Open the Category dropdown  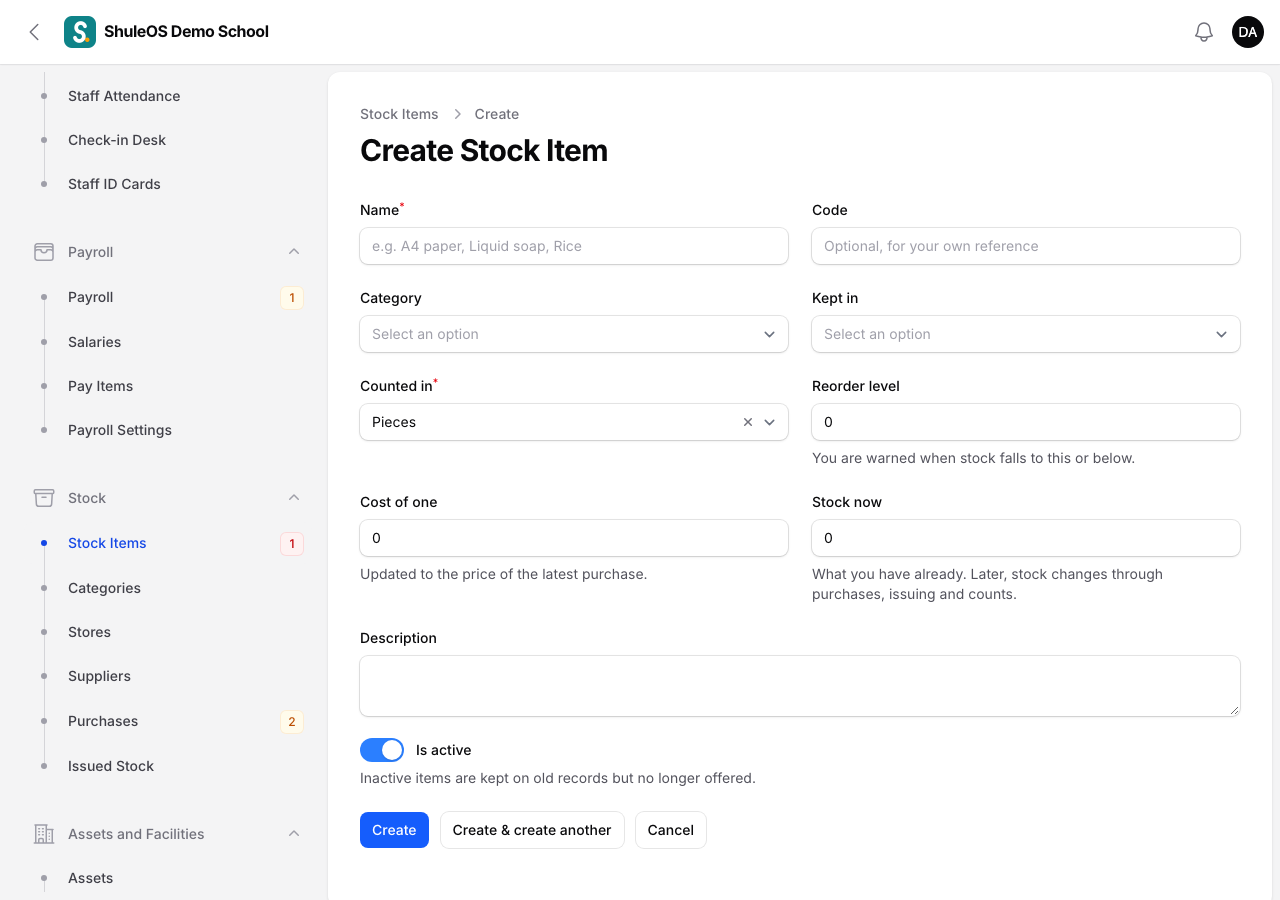[574, 334]
